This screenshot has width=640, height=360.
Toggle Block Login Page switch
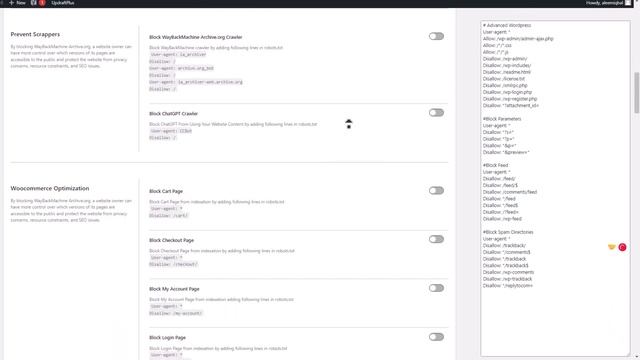436,337
